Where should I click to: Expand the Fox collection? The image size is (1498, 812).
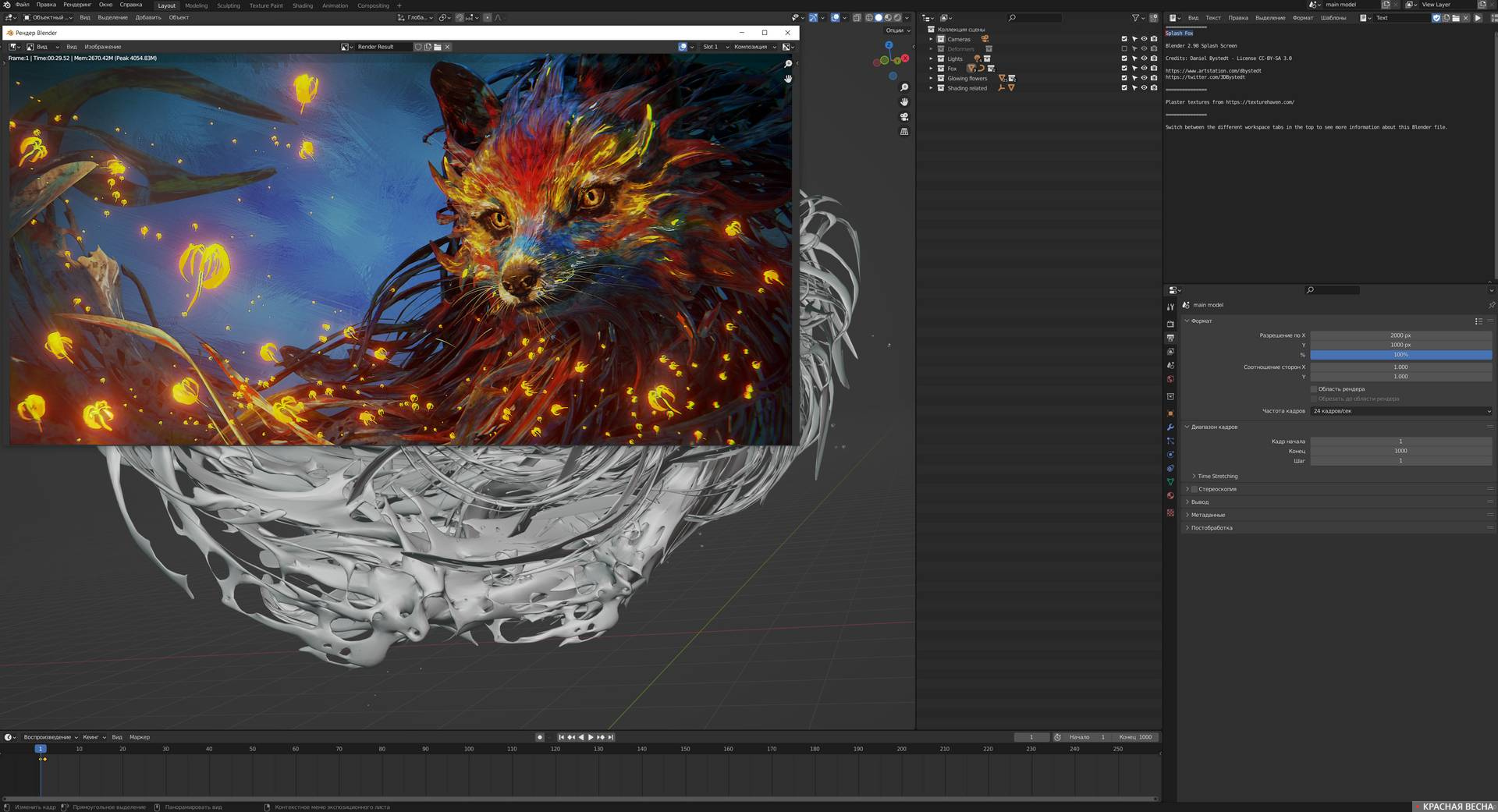pos(931,69)
